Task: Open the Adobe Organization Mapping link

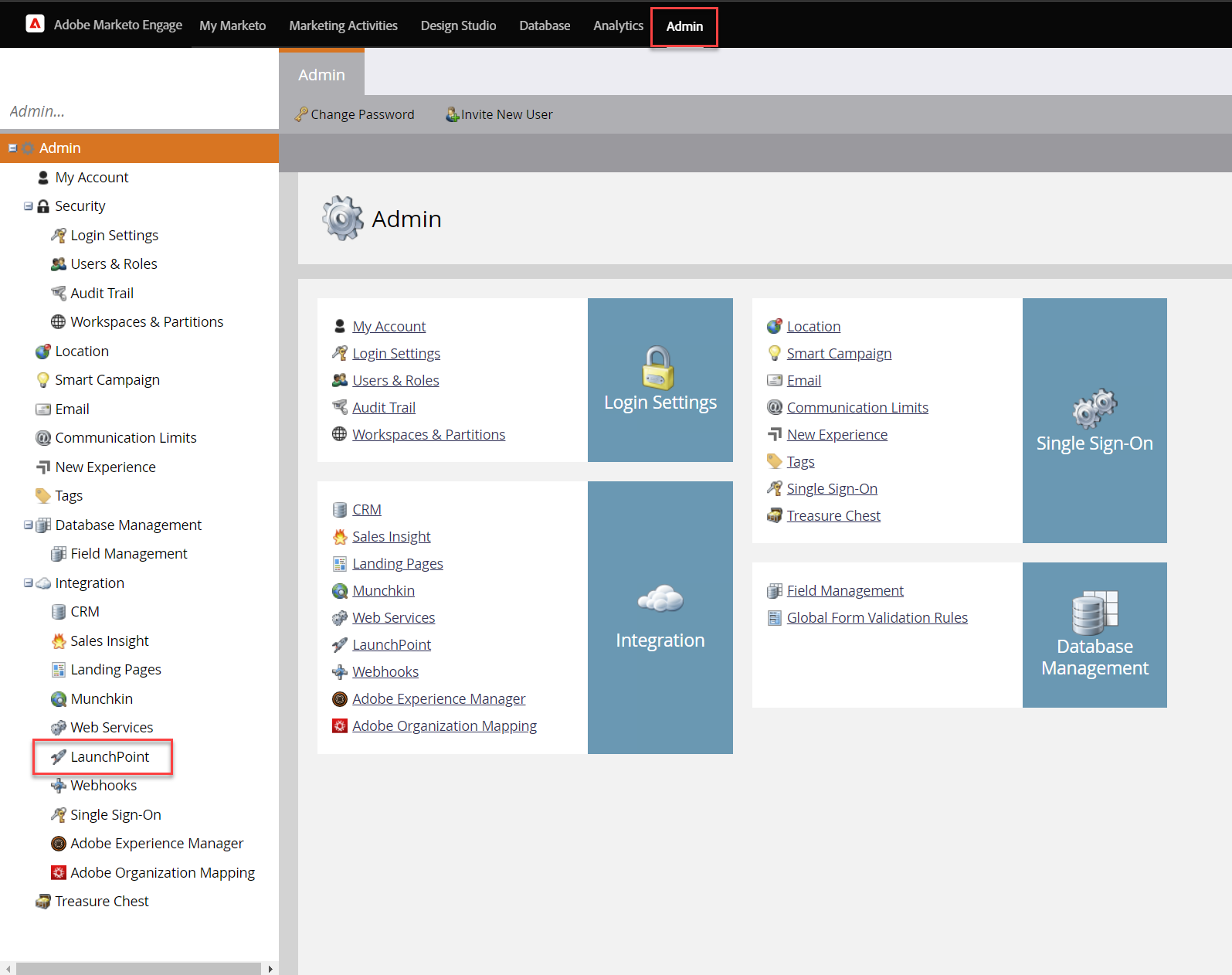Action: coord(444,726)
